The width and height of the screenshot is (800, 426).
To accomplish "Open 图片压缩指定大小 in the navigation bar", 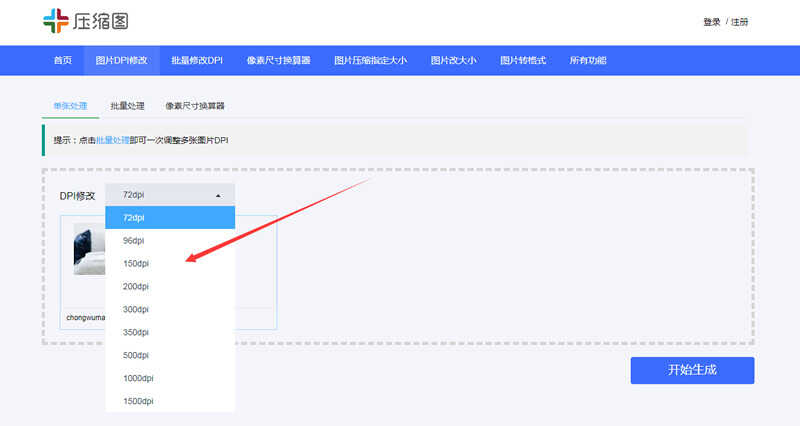I will point(370,60).
